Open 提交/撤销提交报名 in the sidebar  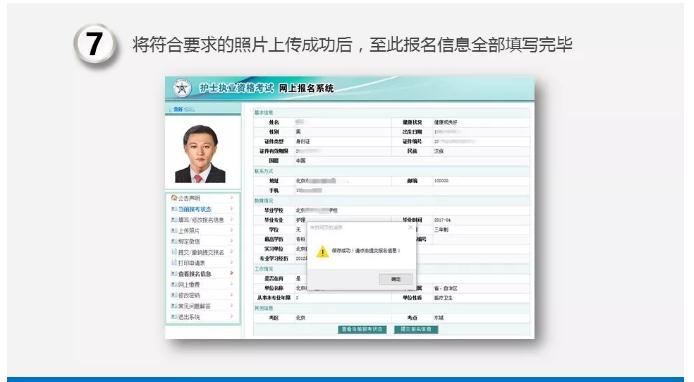tap(201, 252)
